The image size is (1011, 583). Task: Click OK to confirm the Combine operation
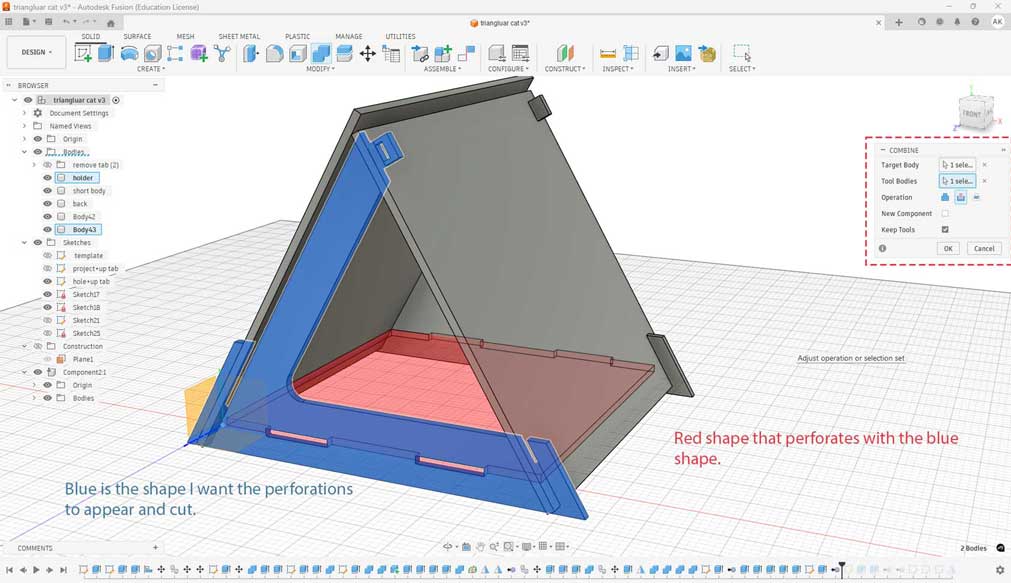(x=948, y=248)
